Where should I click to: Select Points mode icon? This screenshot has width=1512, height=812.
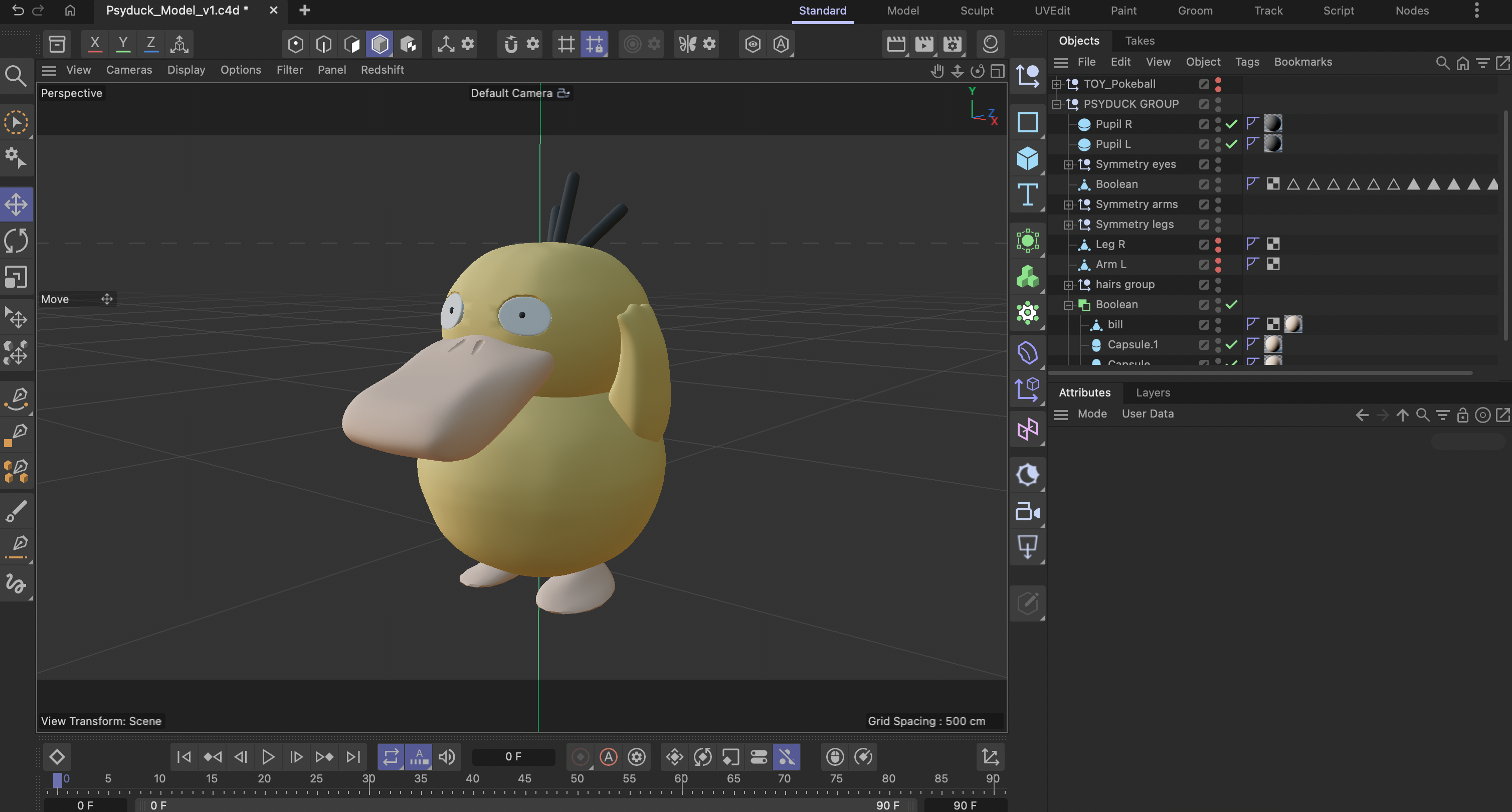(x=295, y=44)
